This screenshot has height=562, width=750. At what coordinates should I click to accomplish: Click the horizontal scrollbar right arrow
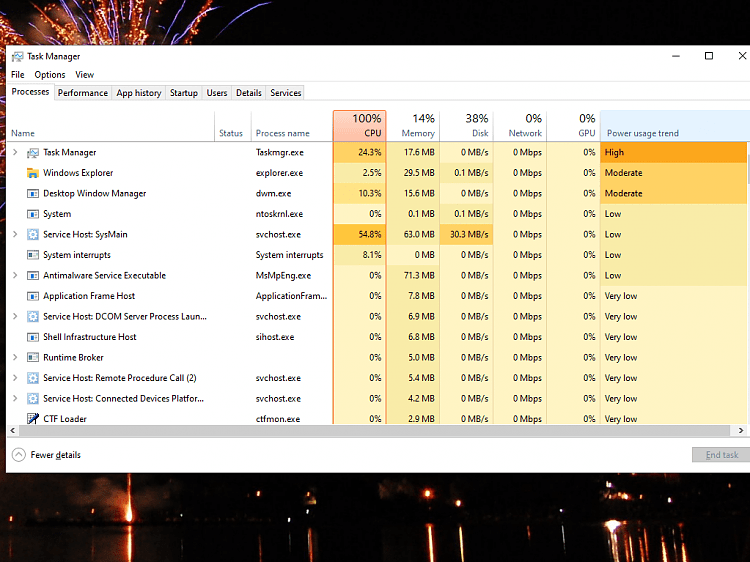click(741, 430)
